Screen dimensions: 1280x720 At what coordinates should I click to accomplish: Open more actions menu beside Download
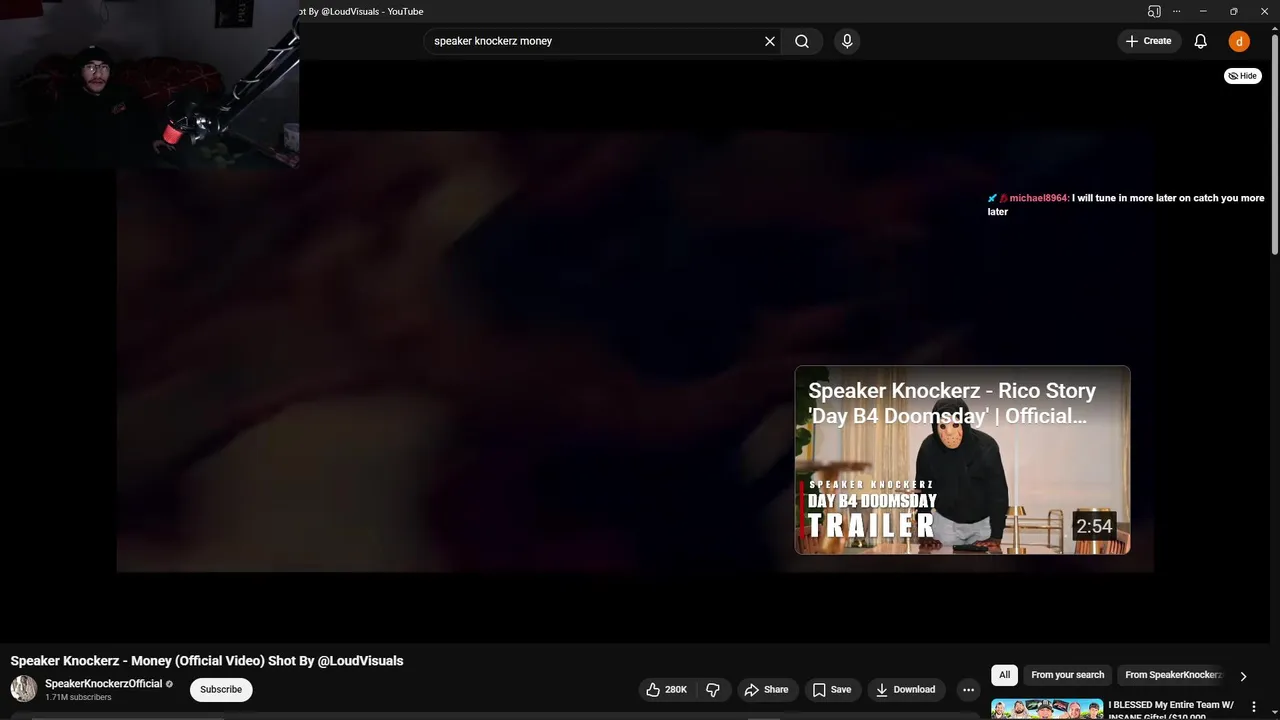[x=968, y=689]
